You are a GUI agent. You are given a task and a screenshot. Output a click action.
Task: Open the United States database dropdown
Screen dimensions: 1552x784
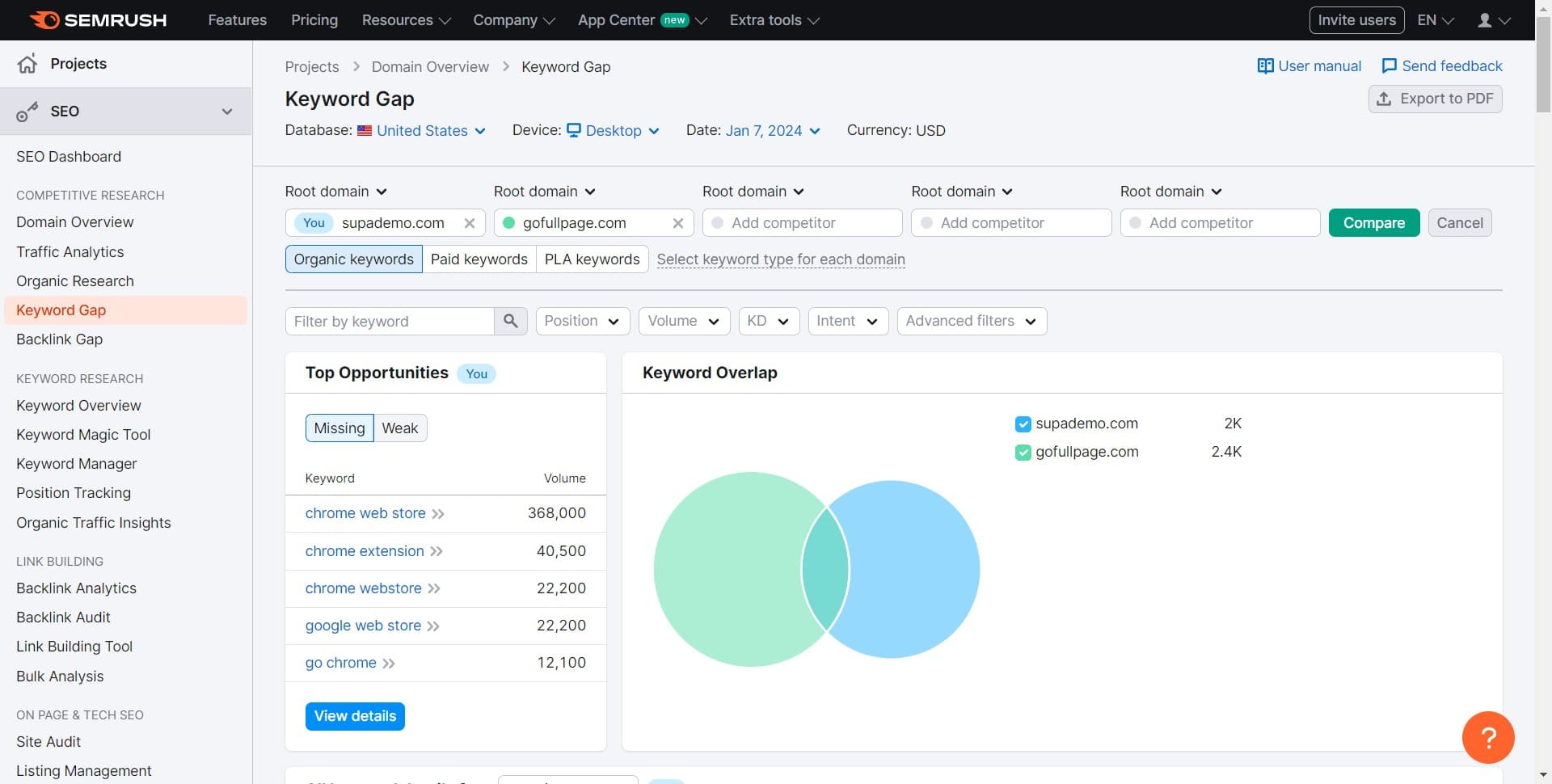click(422, 131)
